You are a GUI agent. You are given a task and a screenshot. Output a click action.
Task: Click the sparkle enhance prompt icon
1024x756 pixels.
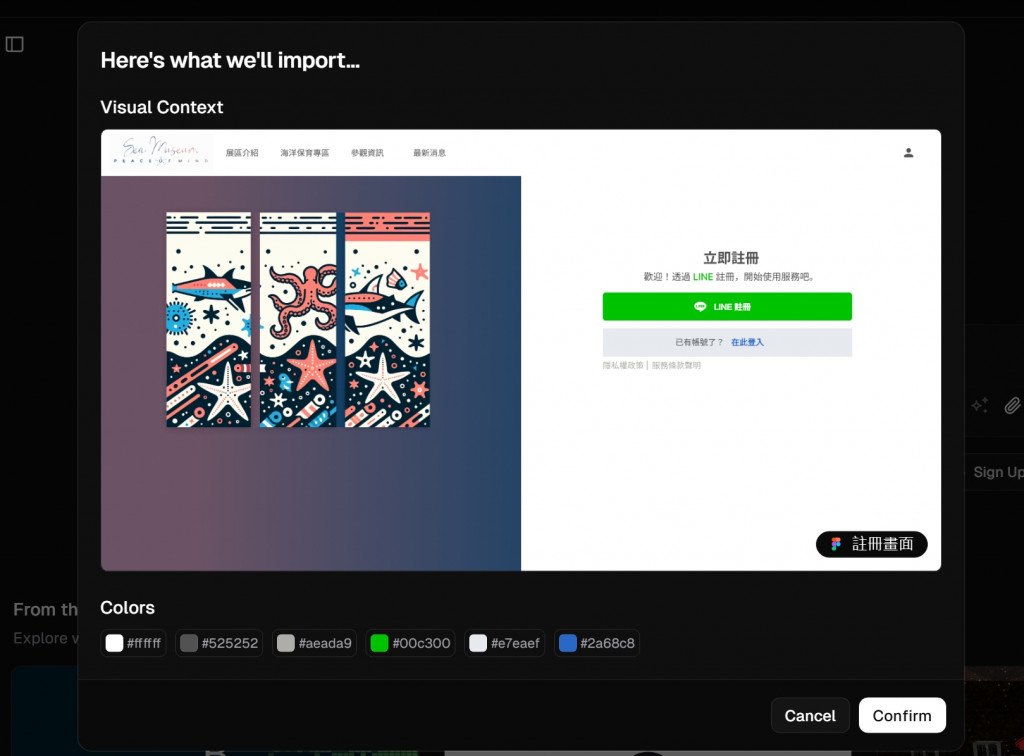coord(980,405)
